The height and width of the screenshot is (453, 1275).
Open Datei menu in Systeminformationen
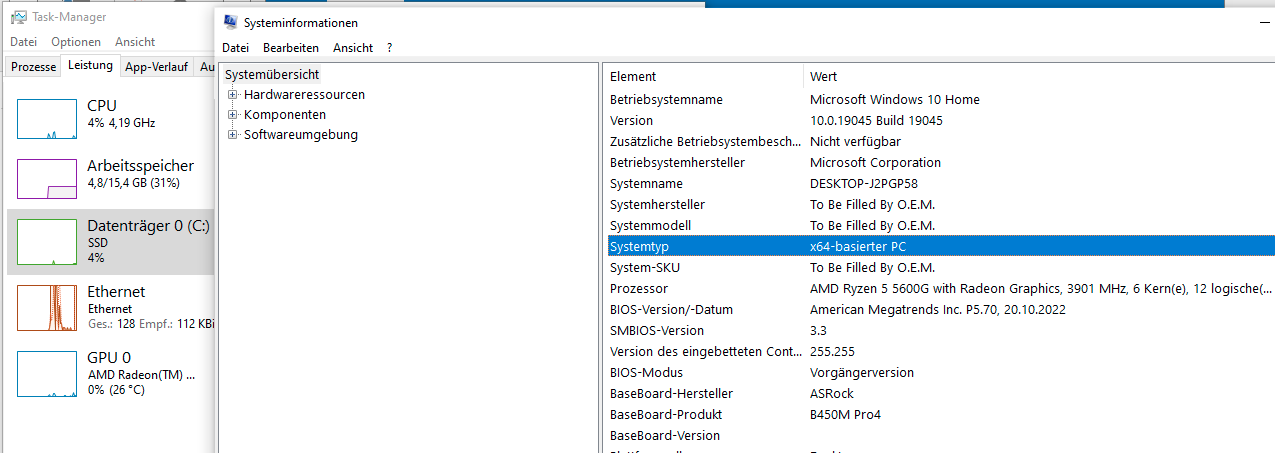pos(236,48)
